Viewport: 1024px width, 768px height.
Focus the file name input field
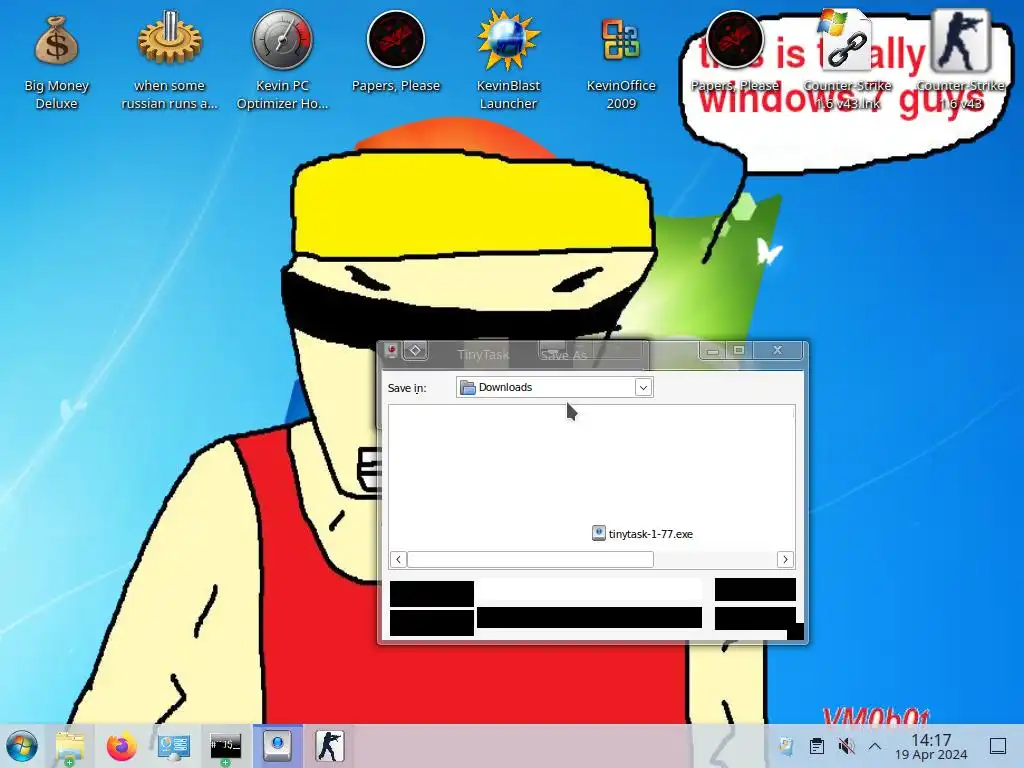click(x=589, y=590)
